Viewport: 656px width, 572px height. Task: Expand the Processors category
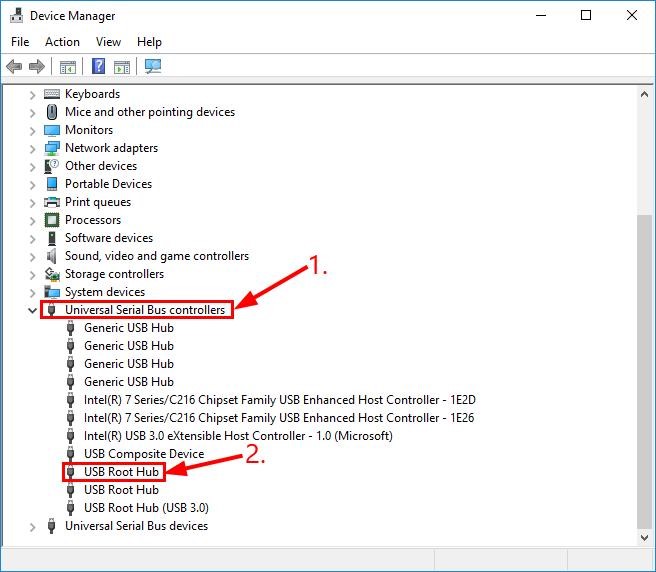(32, 221)
